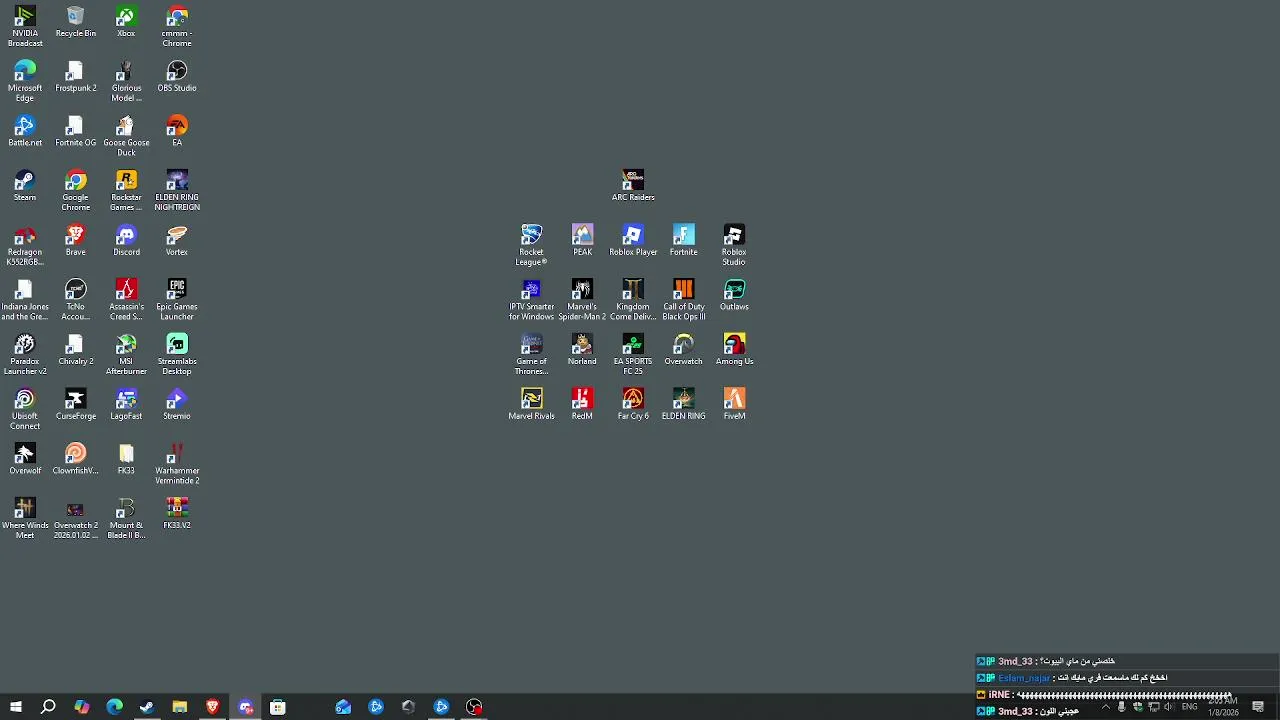Open Copilot from the taskbar

pyautogui.click(x=81, y=707)
